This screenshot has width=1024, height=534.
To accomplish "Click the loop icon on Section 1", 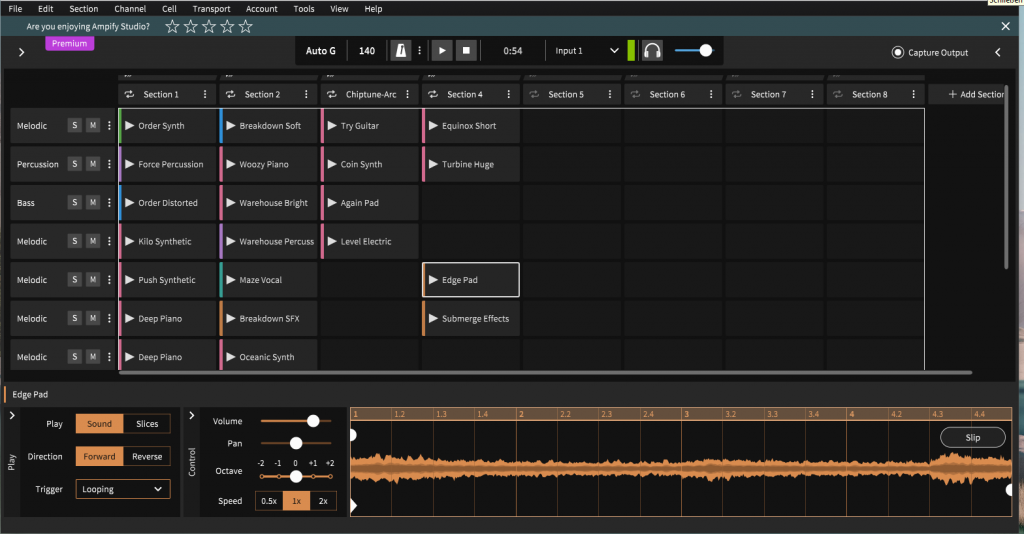I will click(x=129, y=94).
